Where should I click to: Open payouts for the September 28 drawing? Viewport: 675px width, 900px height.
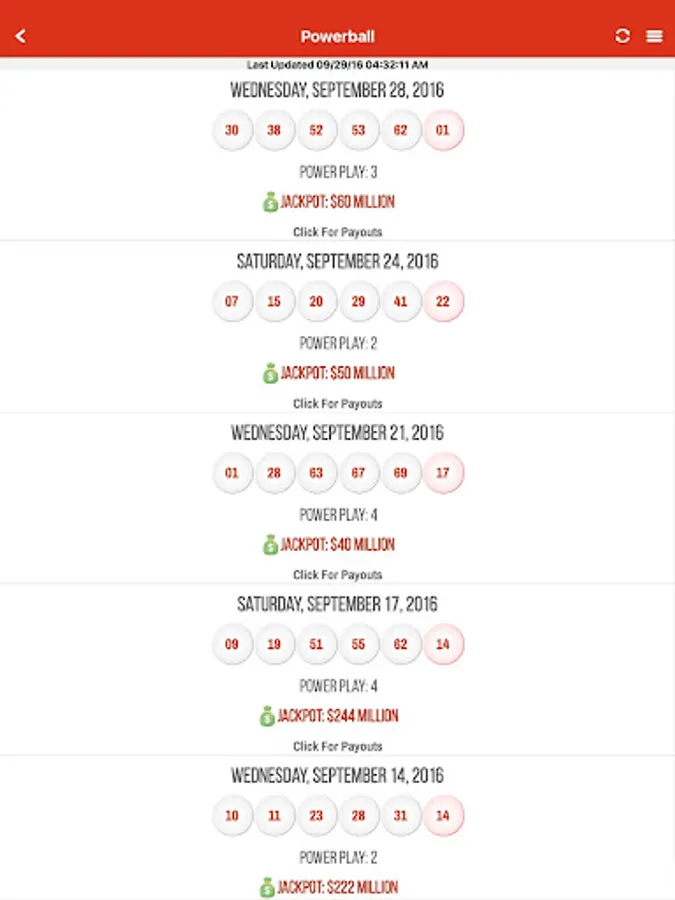tap(337, 232)
